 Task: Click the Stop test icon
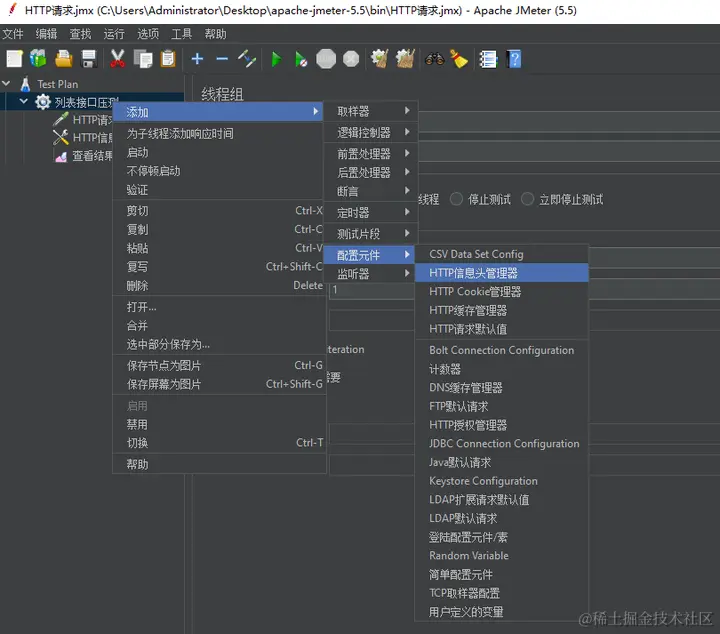pyautogui.click(x=326, y=59)
